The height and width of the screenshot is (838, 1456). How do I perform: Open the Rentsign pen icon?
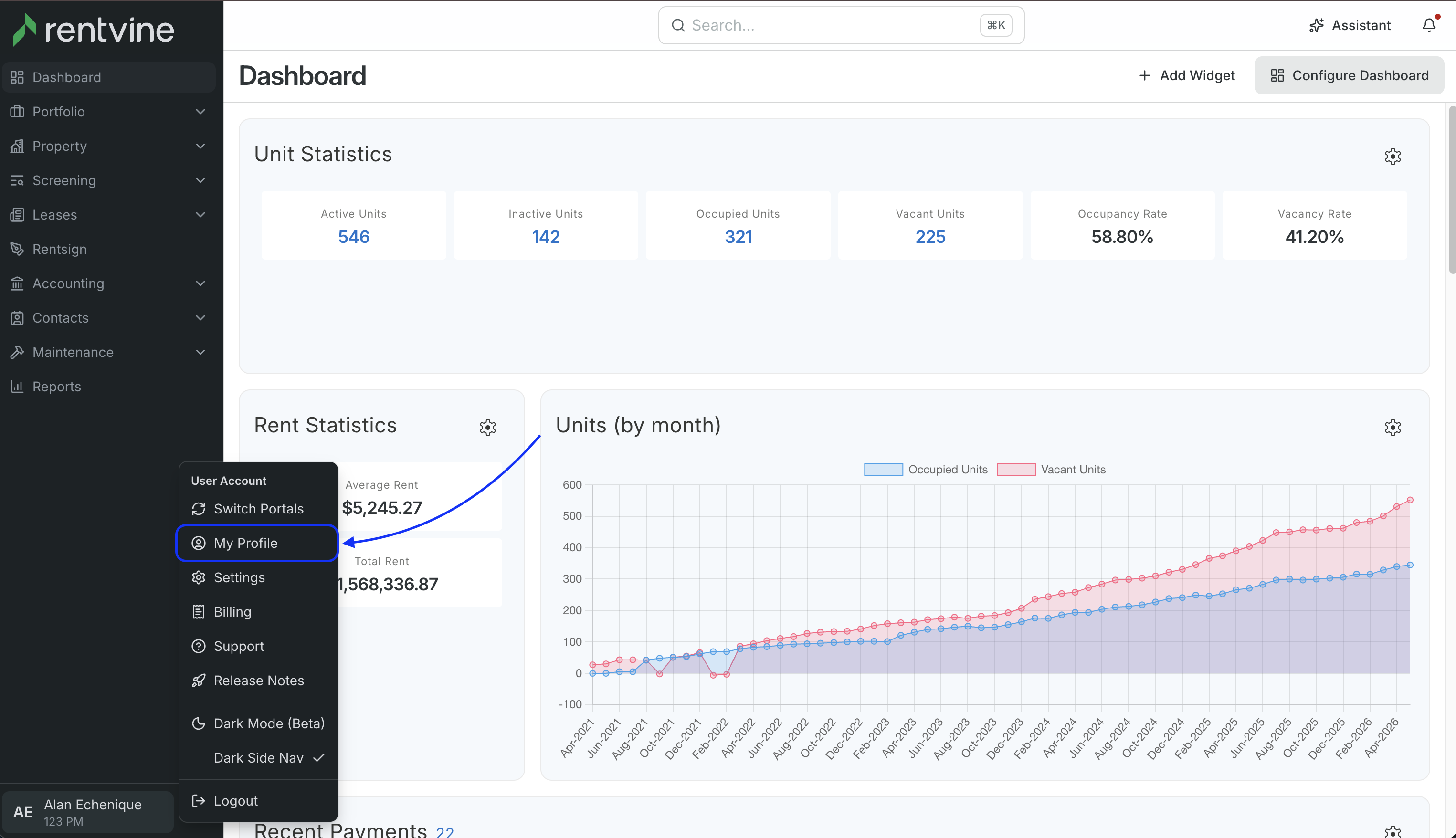tap(17, 249)
